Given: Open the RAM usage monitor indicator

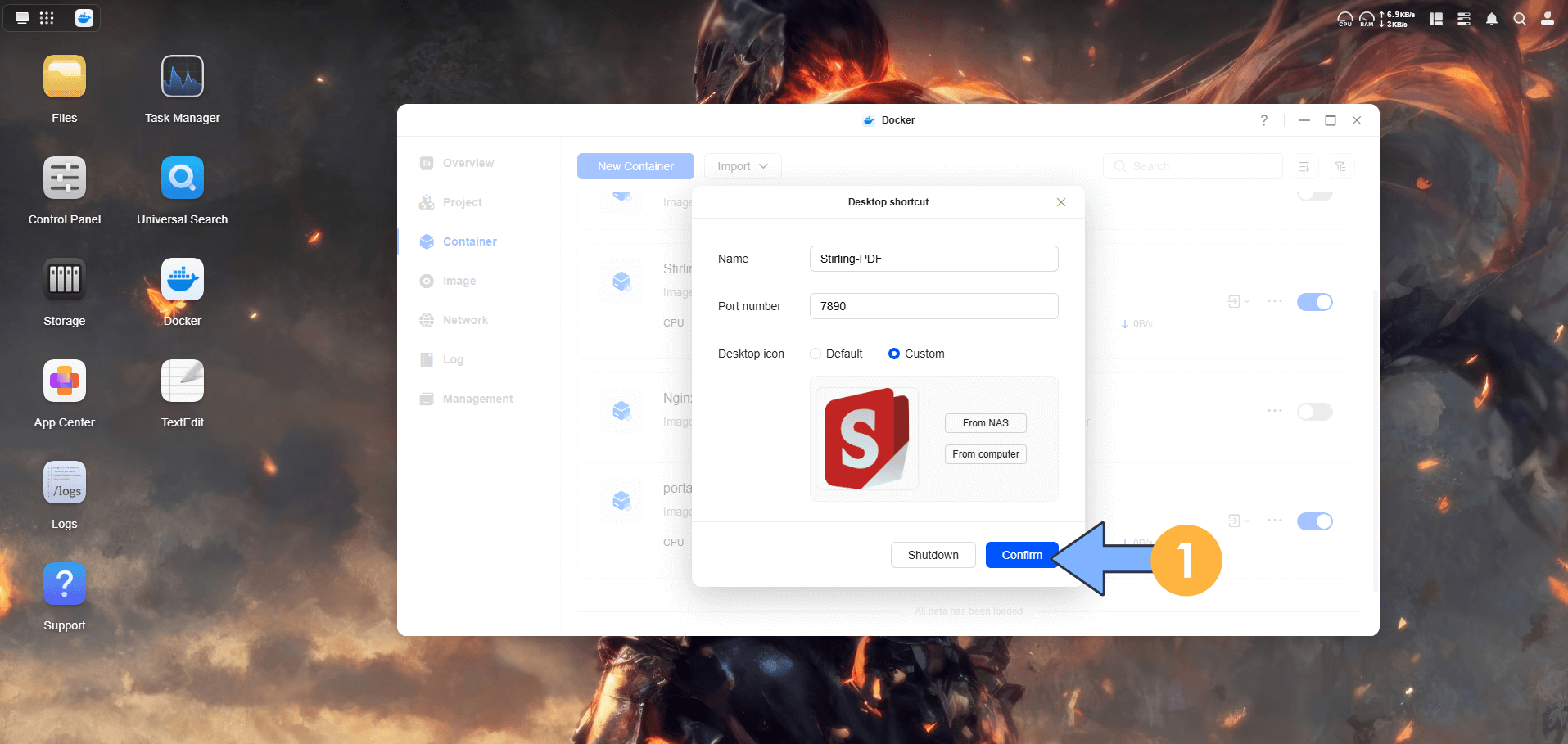Looking at the screenshot, I should (x=1367, y=19).
